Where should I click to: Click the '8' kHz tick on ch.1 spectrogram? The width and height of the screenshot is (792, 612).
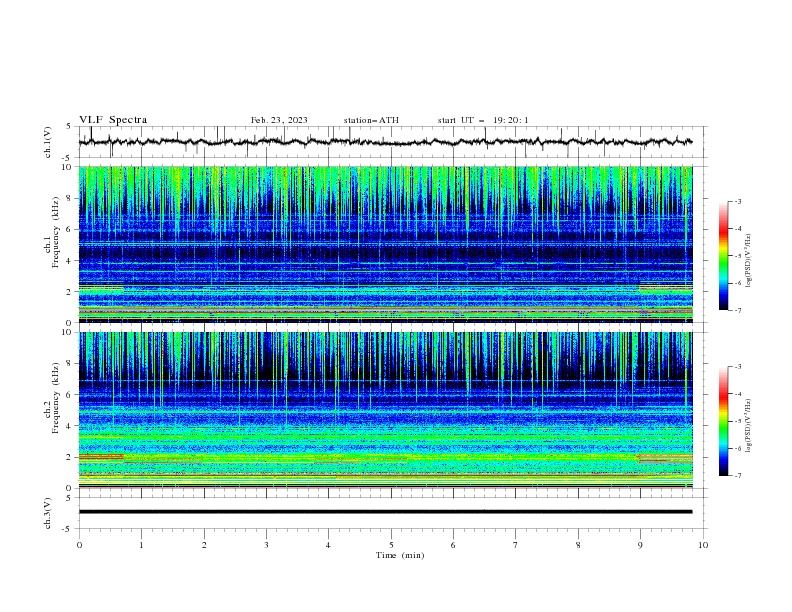[70, 198]
